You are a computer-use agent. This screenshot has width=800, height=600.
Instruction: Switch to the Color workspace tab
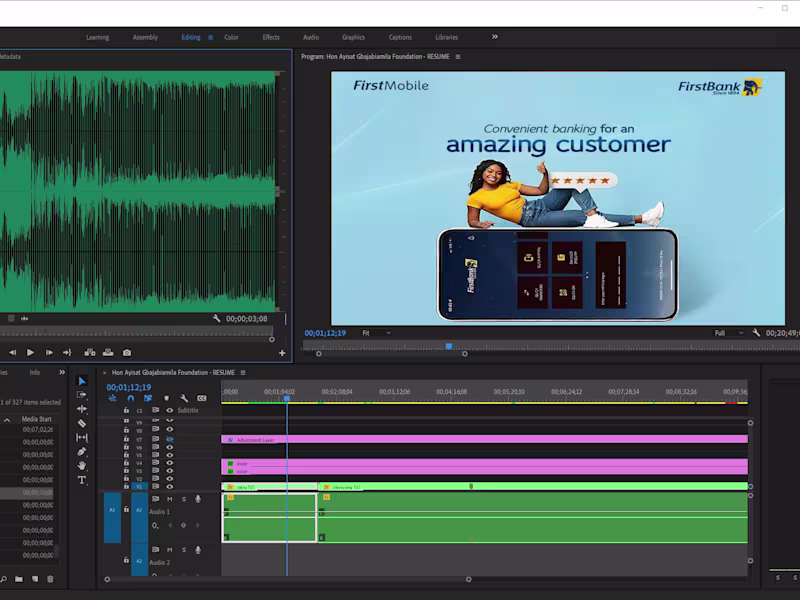click(231, 37)
